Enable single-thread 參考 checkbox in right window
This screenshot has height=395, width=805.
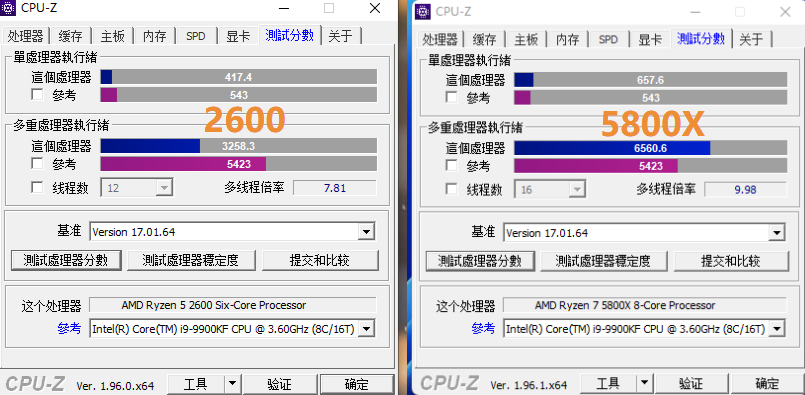tap(451, 98)
